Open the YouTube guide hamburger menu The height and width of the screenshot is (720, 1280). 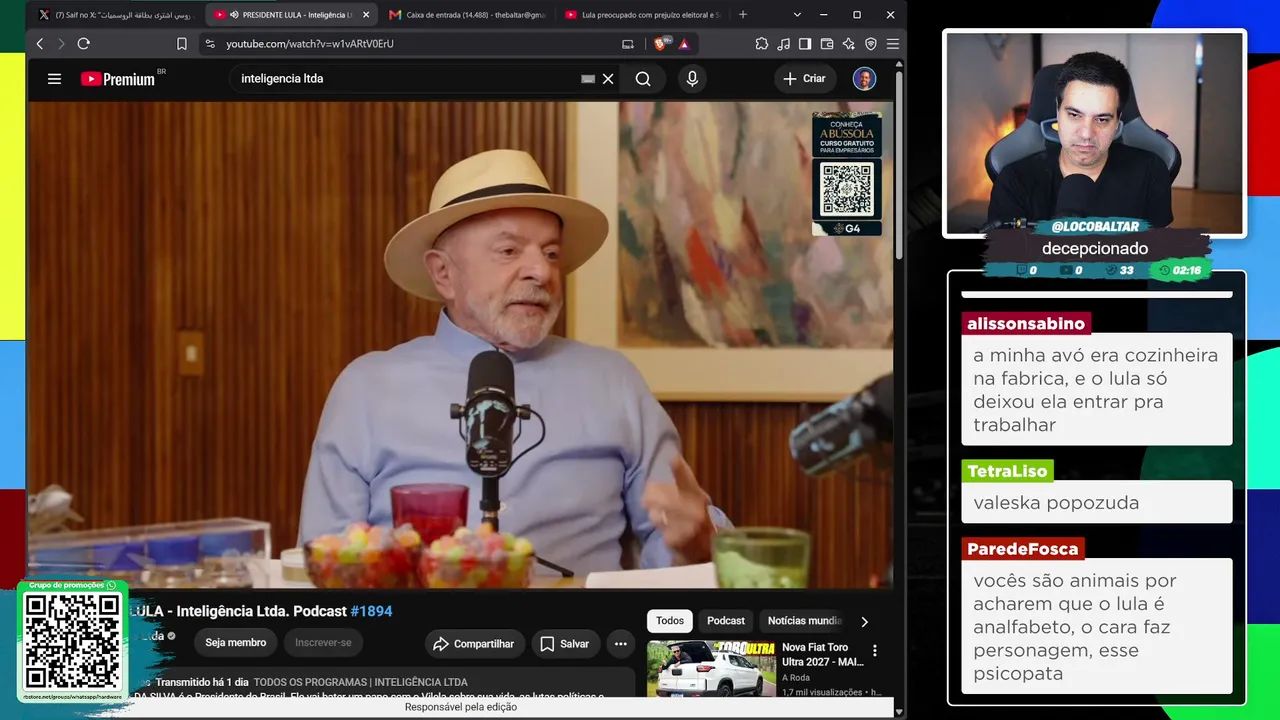[x=55, y=79]
